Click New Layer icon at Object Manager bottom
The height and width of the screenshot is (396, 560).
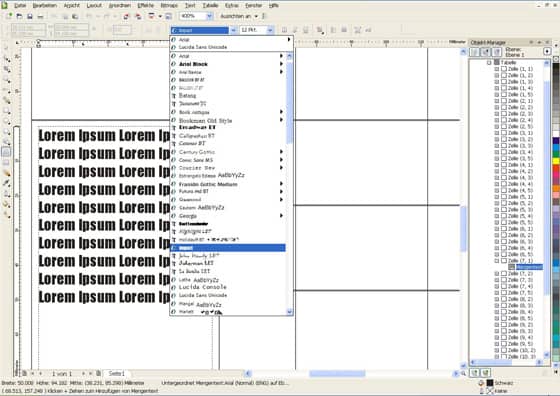click(x=475, y=373)
